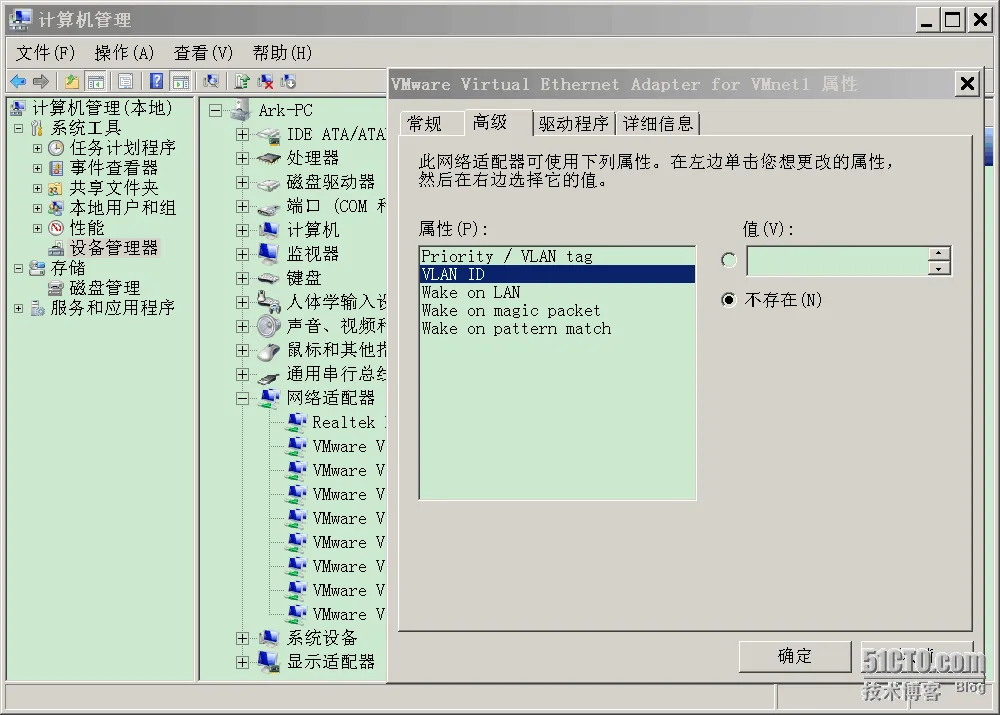Viewport: 1000px width, 715px height.
Task: Click the 处理器 chip icon
Action: (x=268, y=158)
